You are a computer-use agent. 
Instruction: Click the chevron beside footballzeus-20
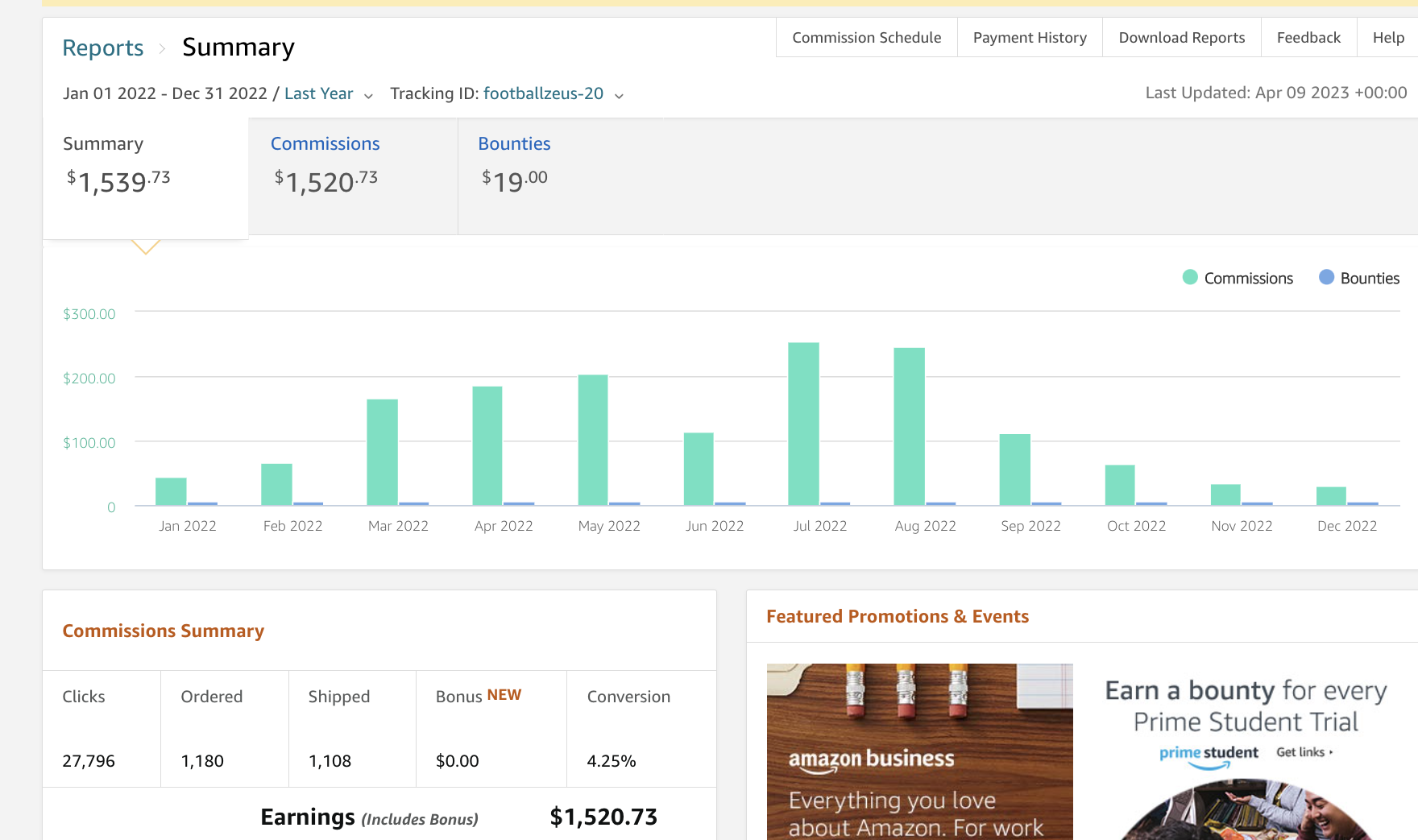click(x=619, y=96)
